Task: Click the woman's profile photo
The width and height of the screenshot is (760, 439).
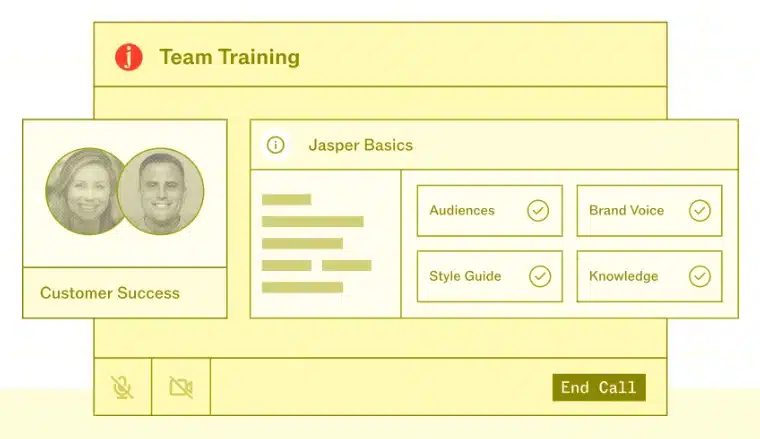Action: [82, 191]
